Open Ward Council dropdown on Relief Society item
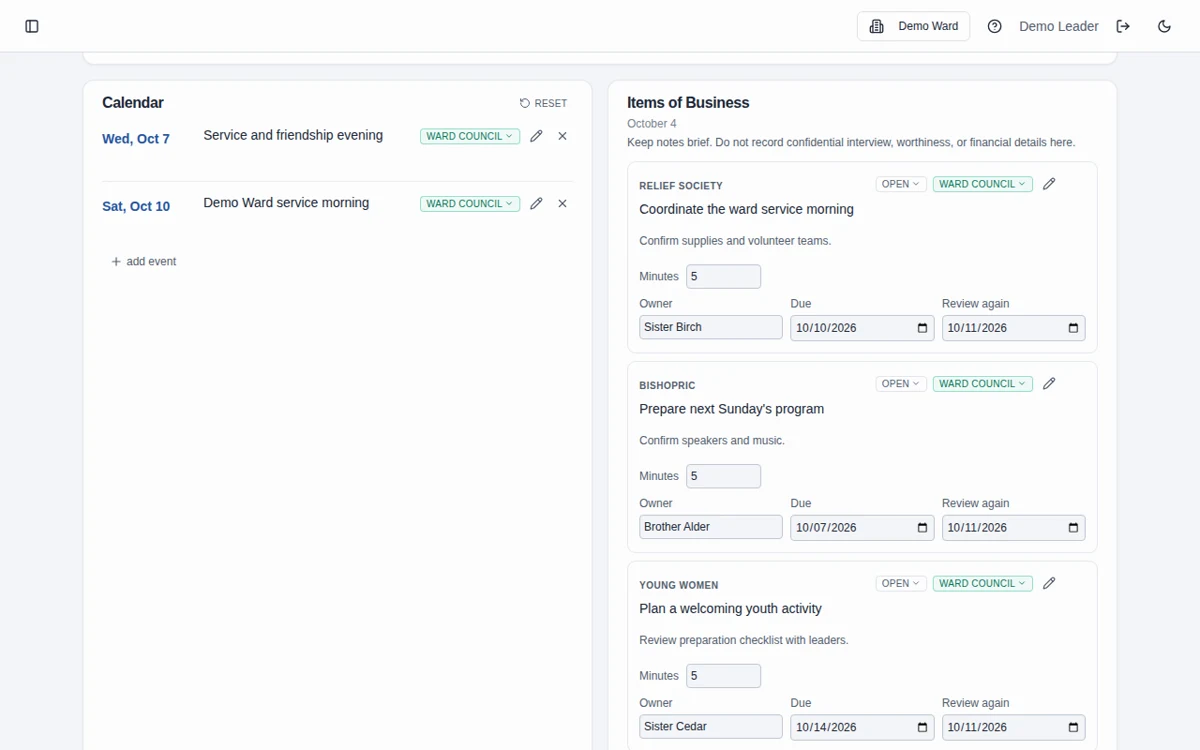Image resolution: width=1200 pixels, height=750 pixels. tap(983, 184)
